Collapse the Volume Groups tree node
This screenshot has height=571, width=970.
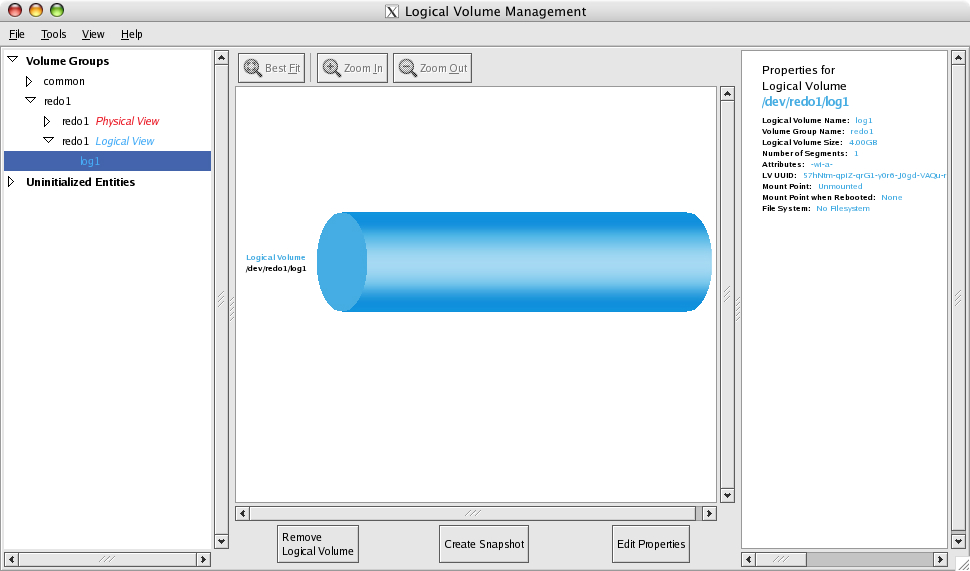[12, 60]
